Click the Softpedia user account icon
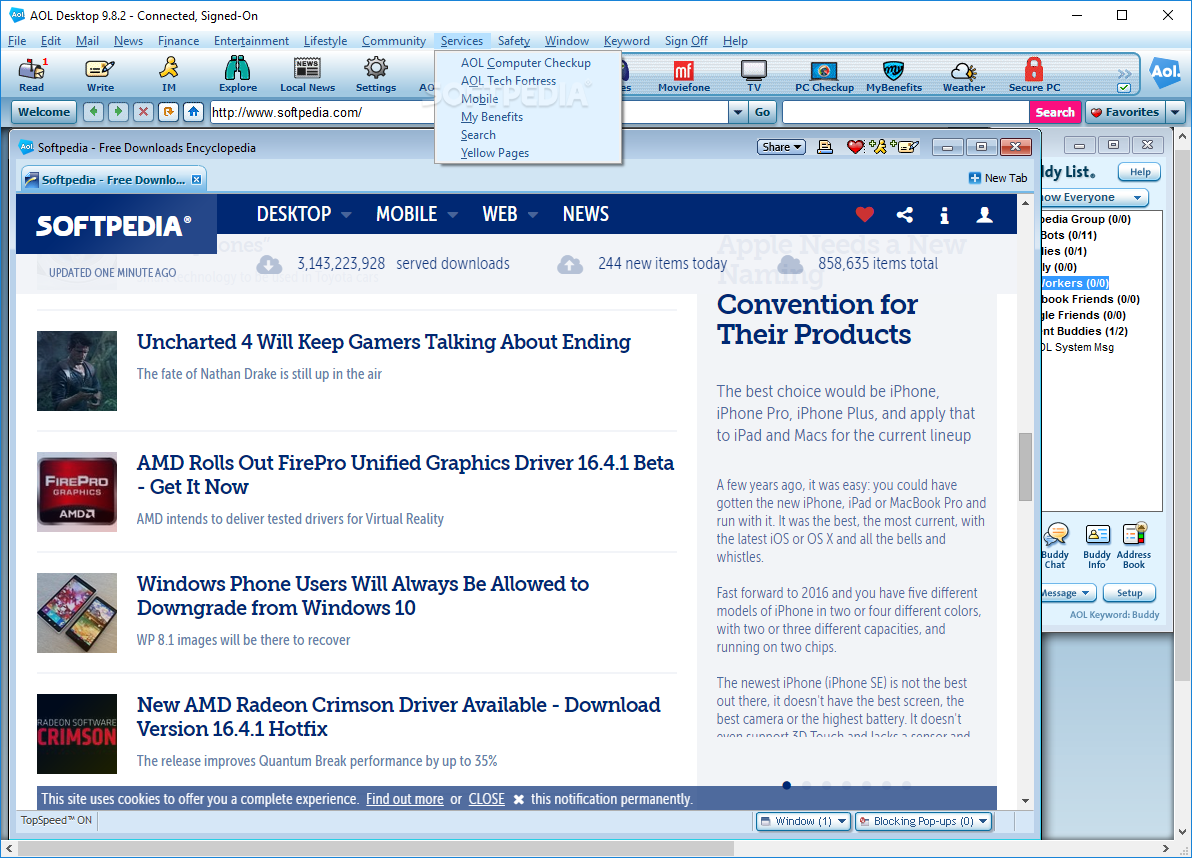 (x=984, y=215)
